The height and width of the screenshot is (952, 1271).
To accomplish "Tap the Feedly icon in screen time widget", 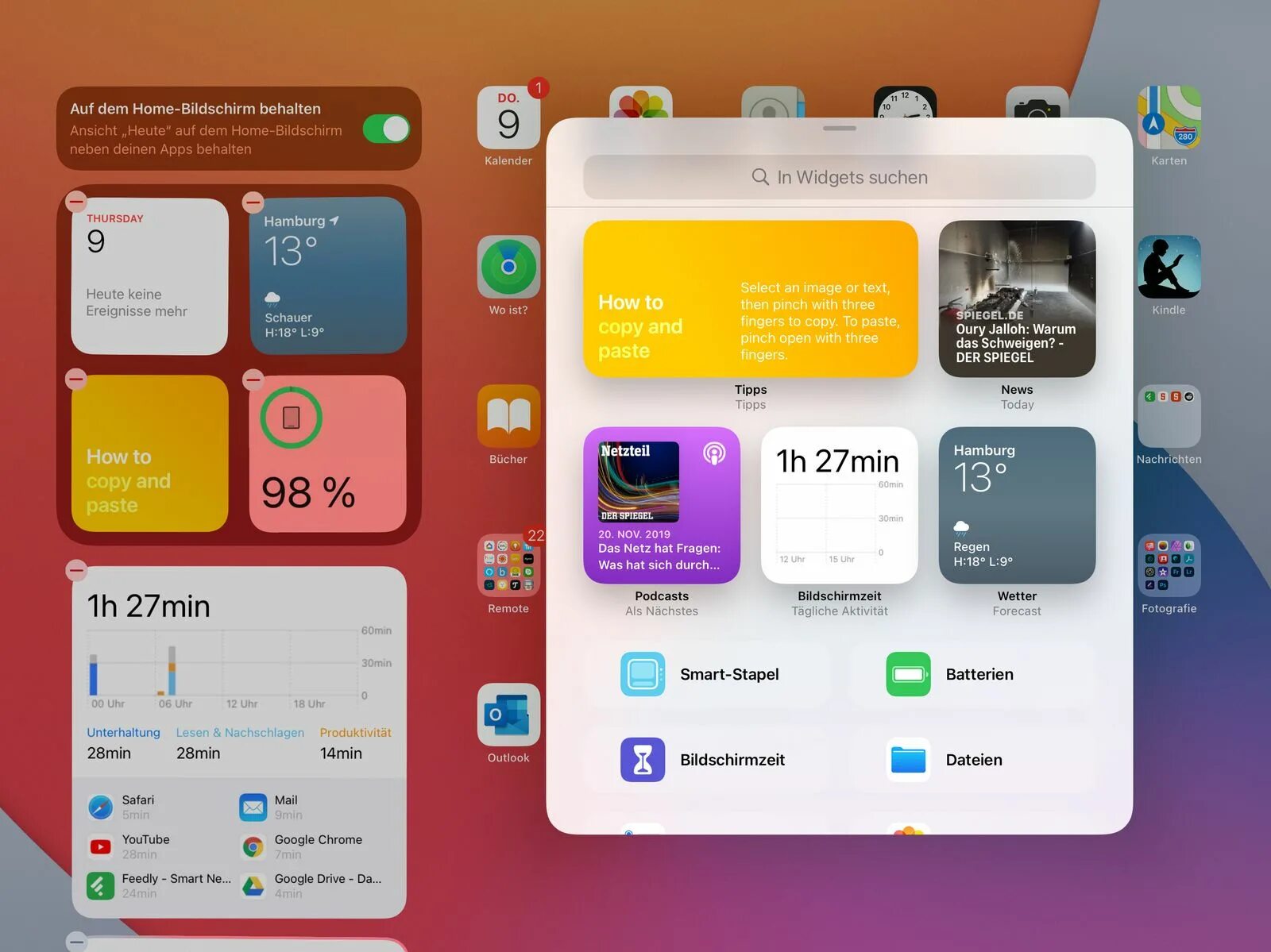I will 100,886.
